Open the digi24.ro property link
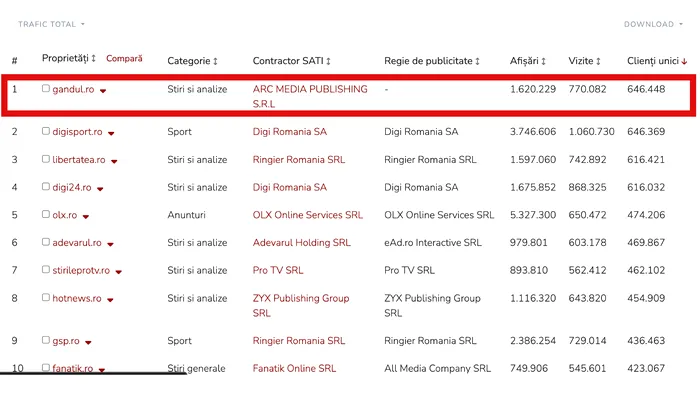 72,187
